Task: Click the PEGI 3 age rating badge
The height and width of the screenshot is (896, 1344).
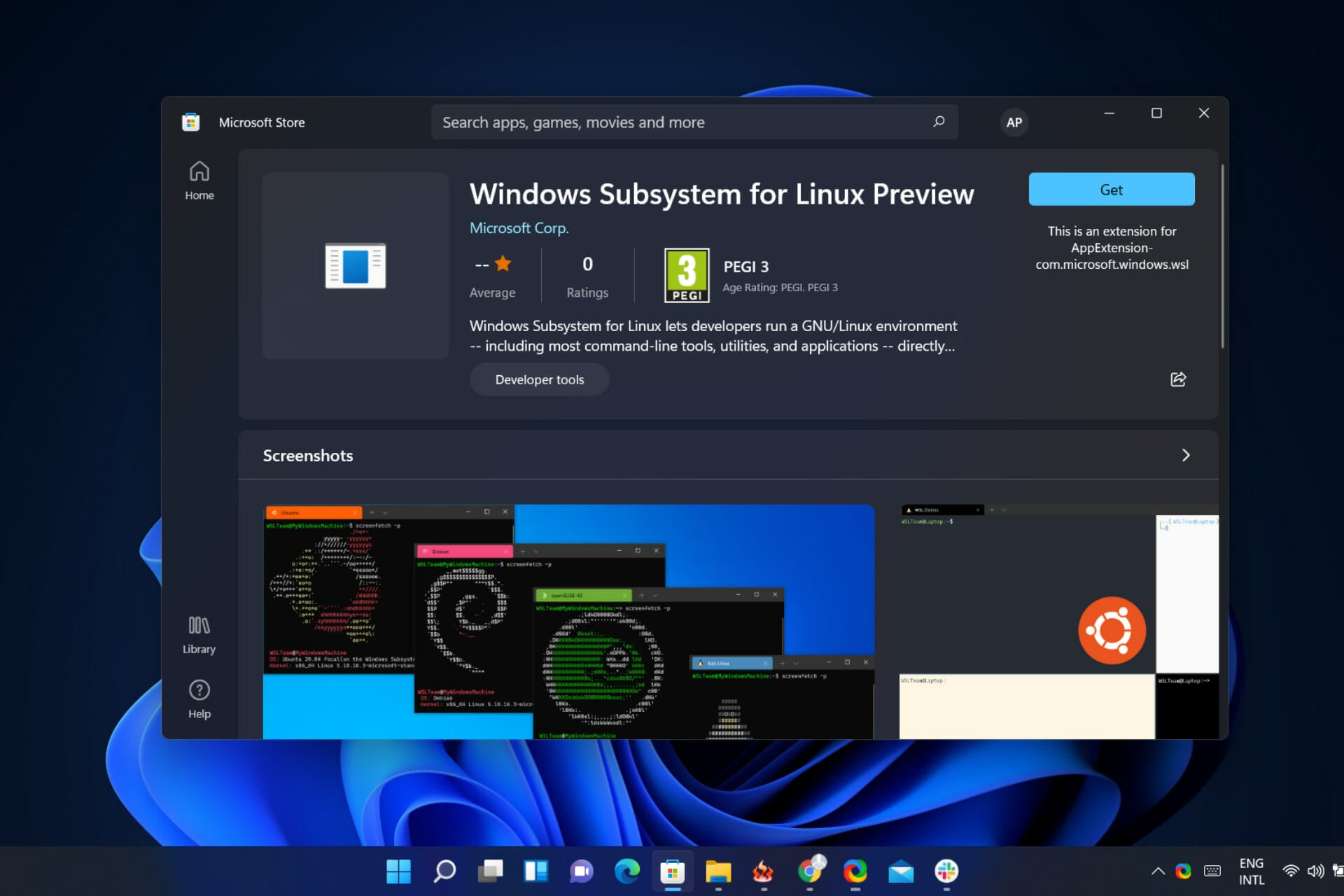Action: [x=687, y=275]
